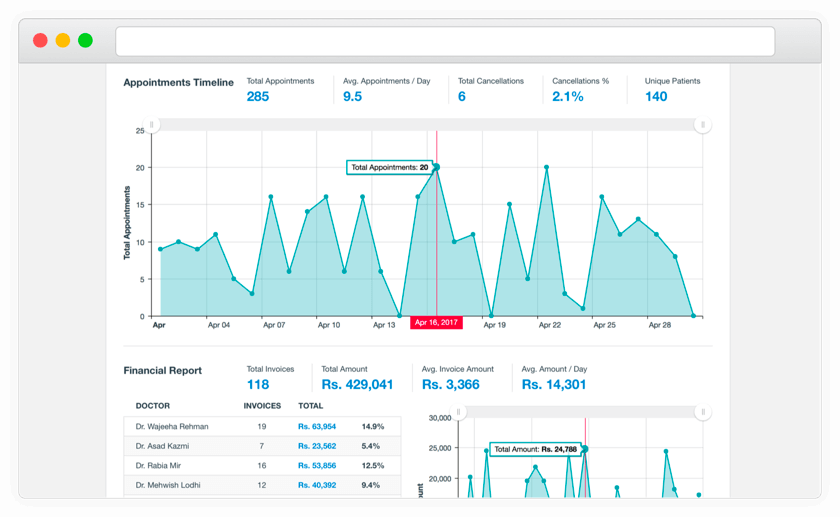Click the Total Amount: Rs. 24,788 tooltip
The height and width of the screenshot is (517, 840).
pos(535,449)
